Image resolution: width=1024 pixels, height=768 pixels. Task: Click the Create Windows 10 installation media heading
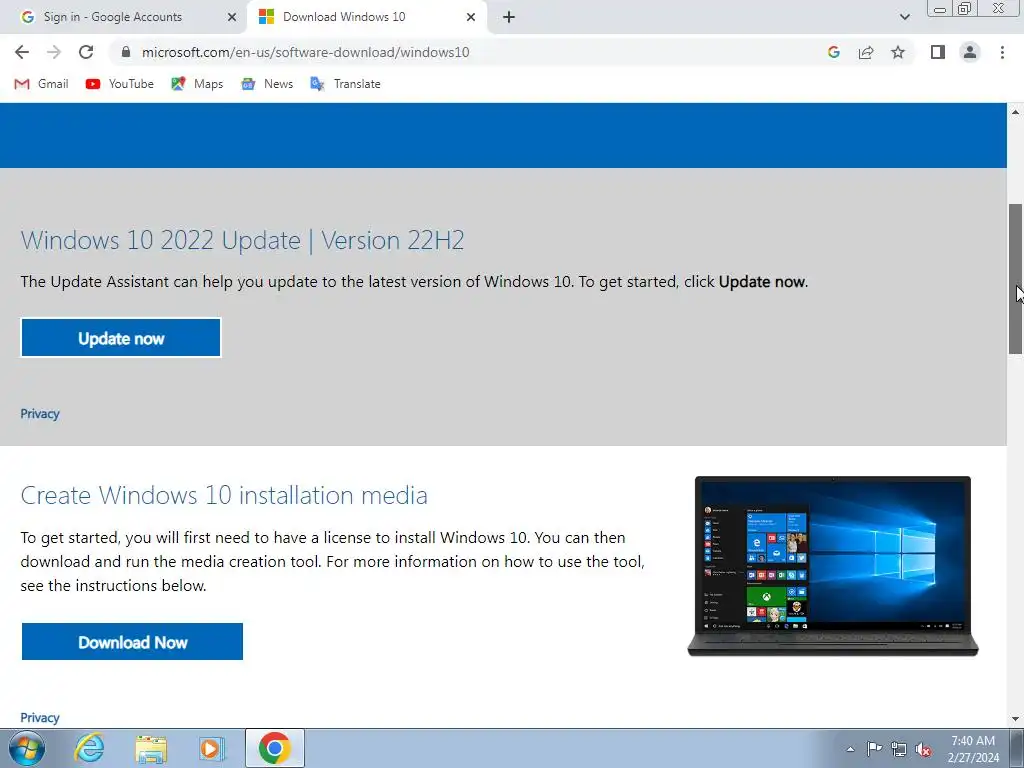(x=224, y=495)
